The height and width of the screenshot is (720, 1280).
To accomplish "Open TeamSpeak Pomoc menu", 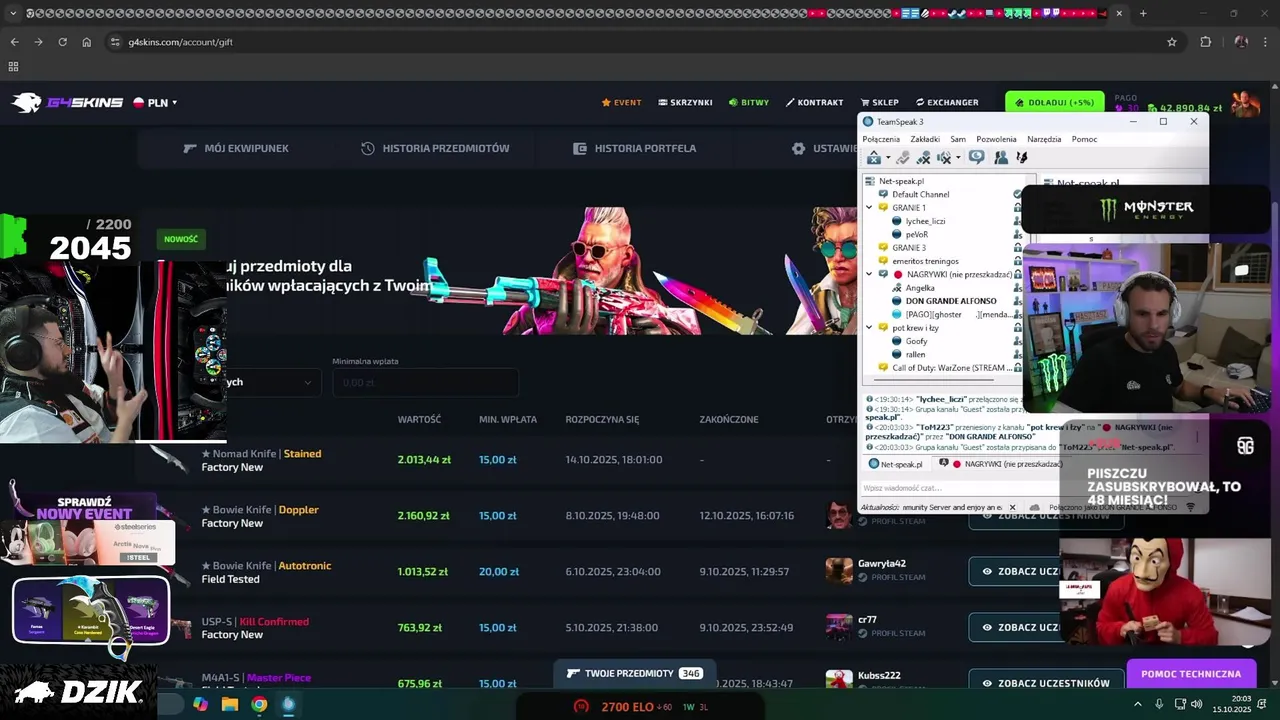I will point(1084,139).
